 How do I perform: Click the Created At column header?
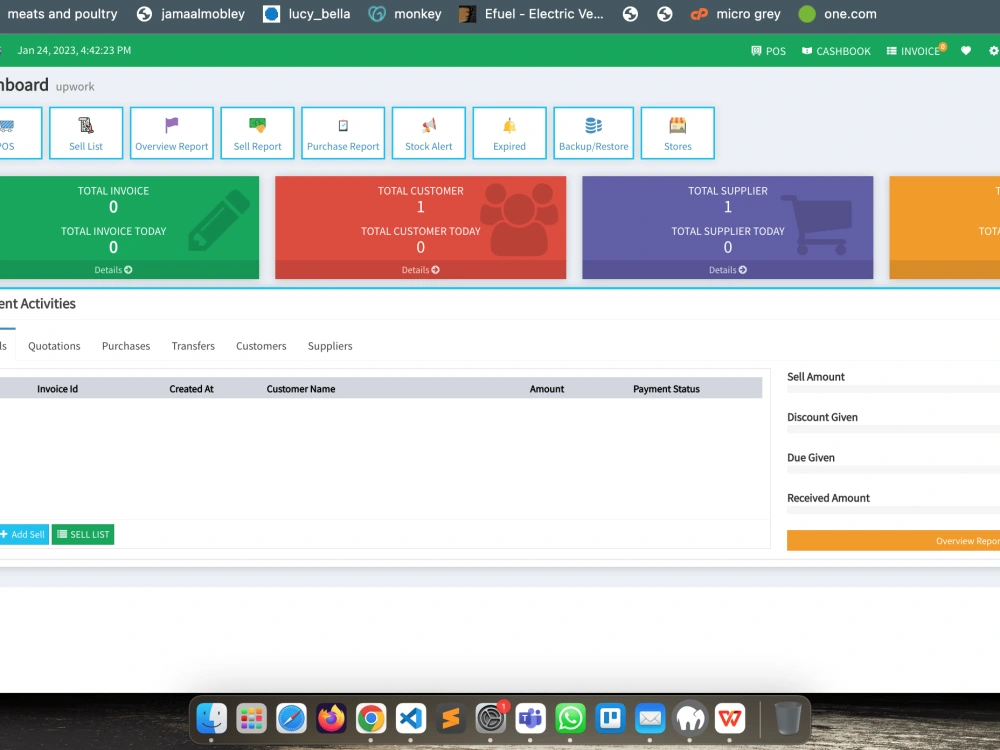tap(191, 388)
